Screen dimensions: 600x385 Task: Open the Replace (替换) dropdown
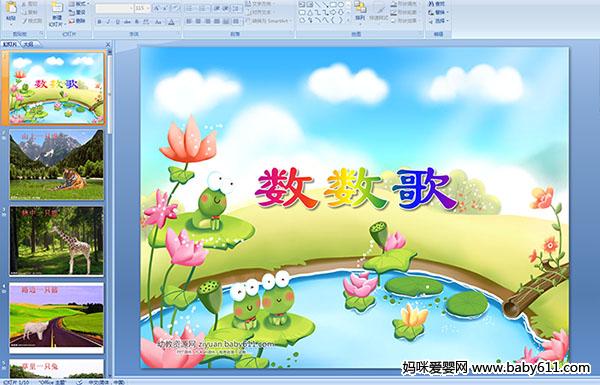(438, 12)
